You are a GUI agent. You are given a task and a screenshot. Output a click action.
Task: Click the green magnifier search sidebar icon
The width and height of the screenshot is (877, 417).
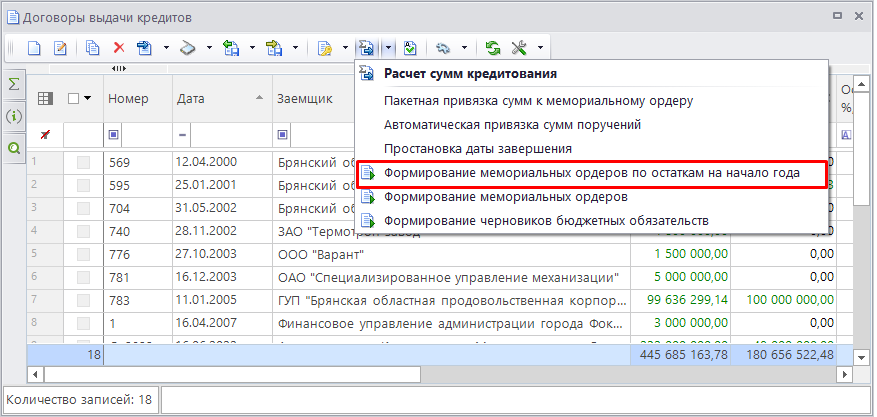coord(14,147)
